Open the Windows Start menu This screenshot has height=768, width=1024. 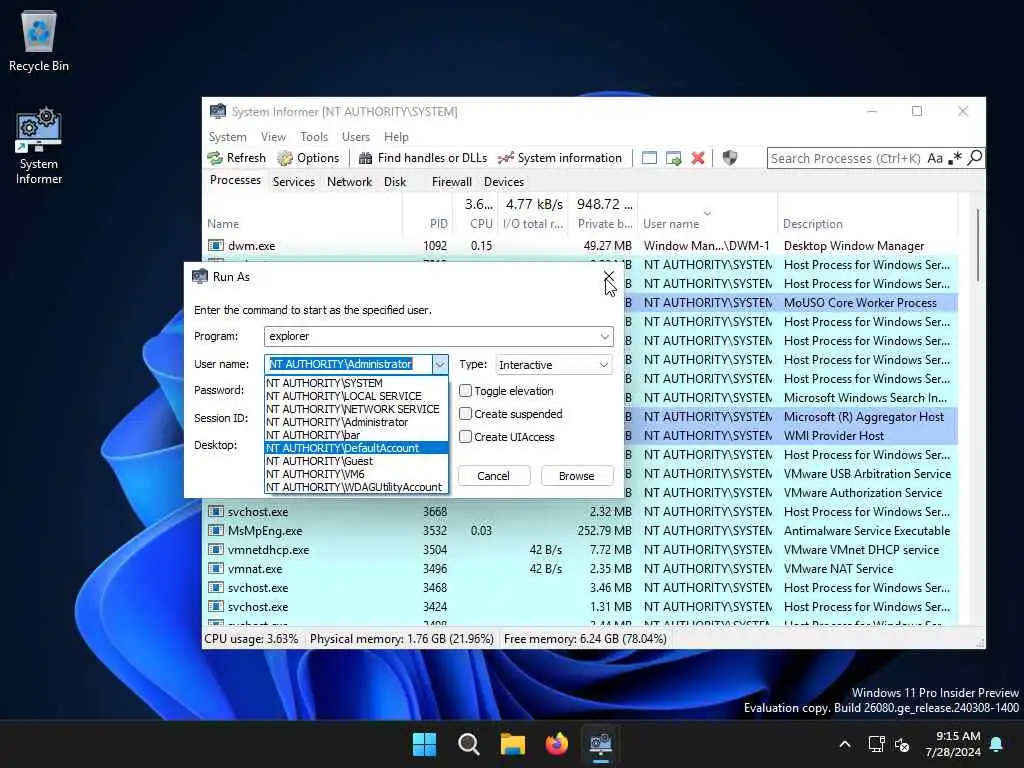[x=424, y=744]
